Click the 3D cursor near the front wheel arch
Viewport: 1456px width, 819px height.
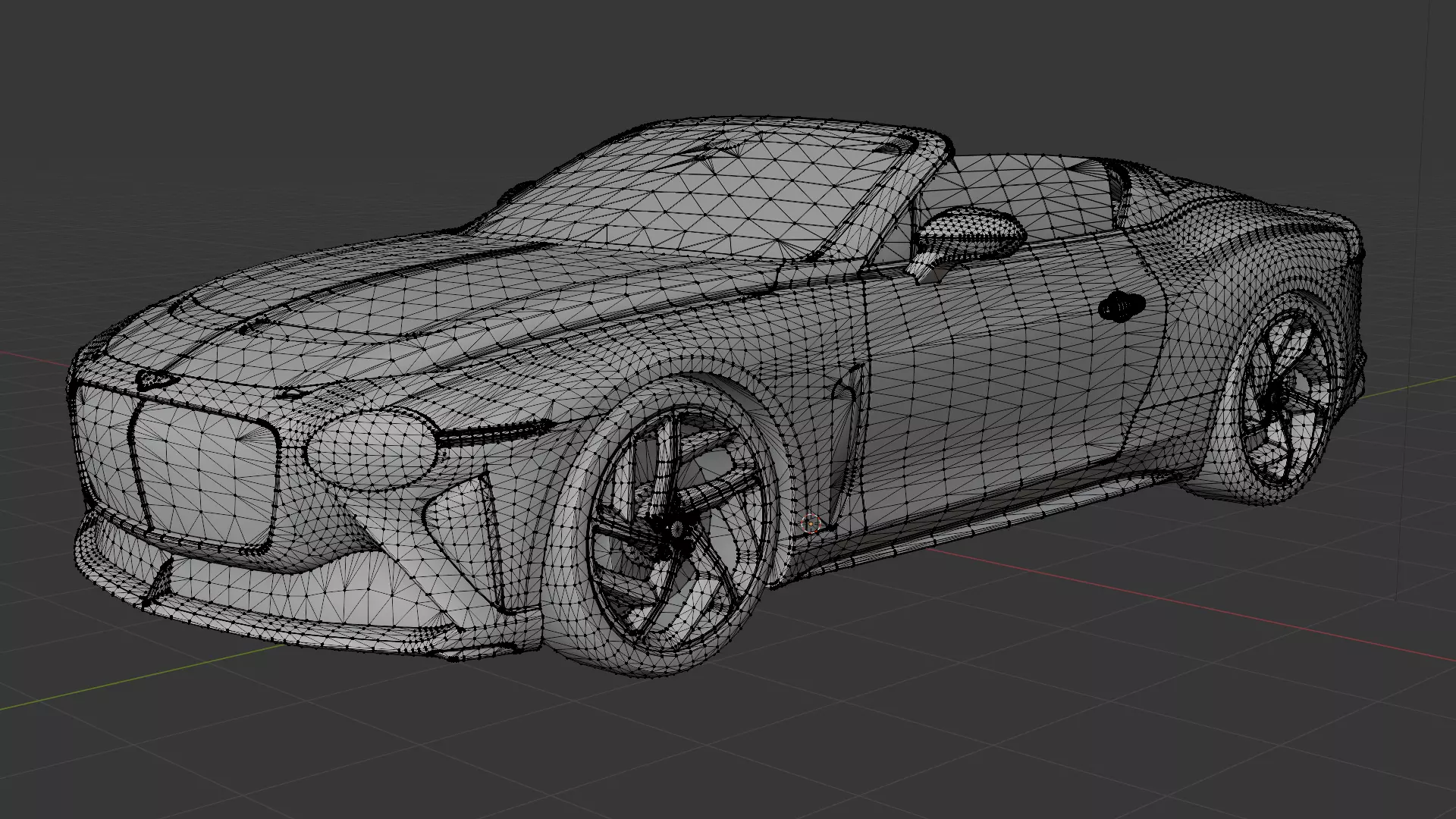811,522
